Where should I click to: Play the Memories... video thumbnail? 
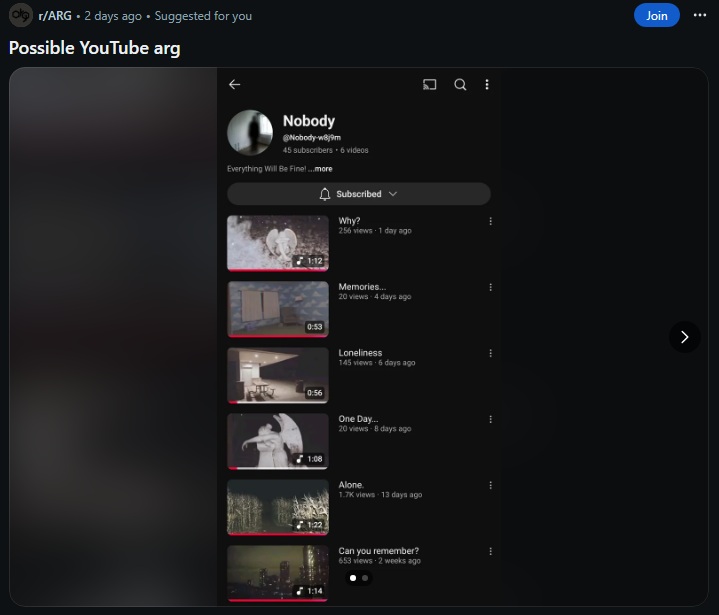(x=278, y=309)
